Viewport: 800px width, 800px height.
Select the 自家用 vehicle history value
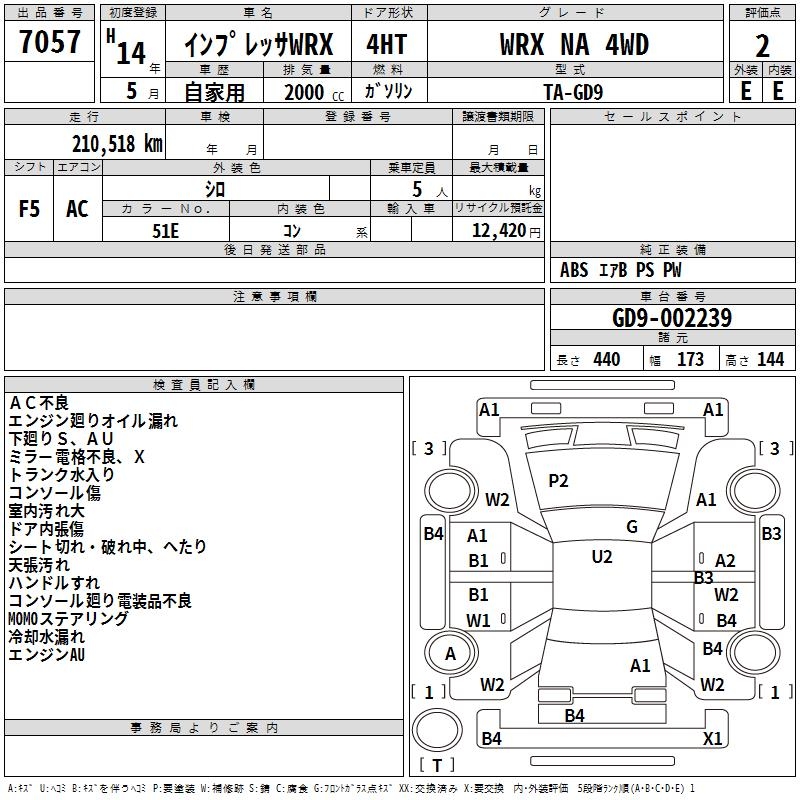214,92
